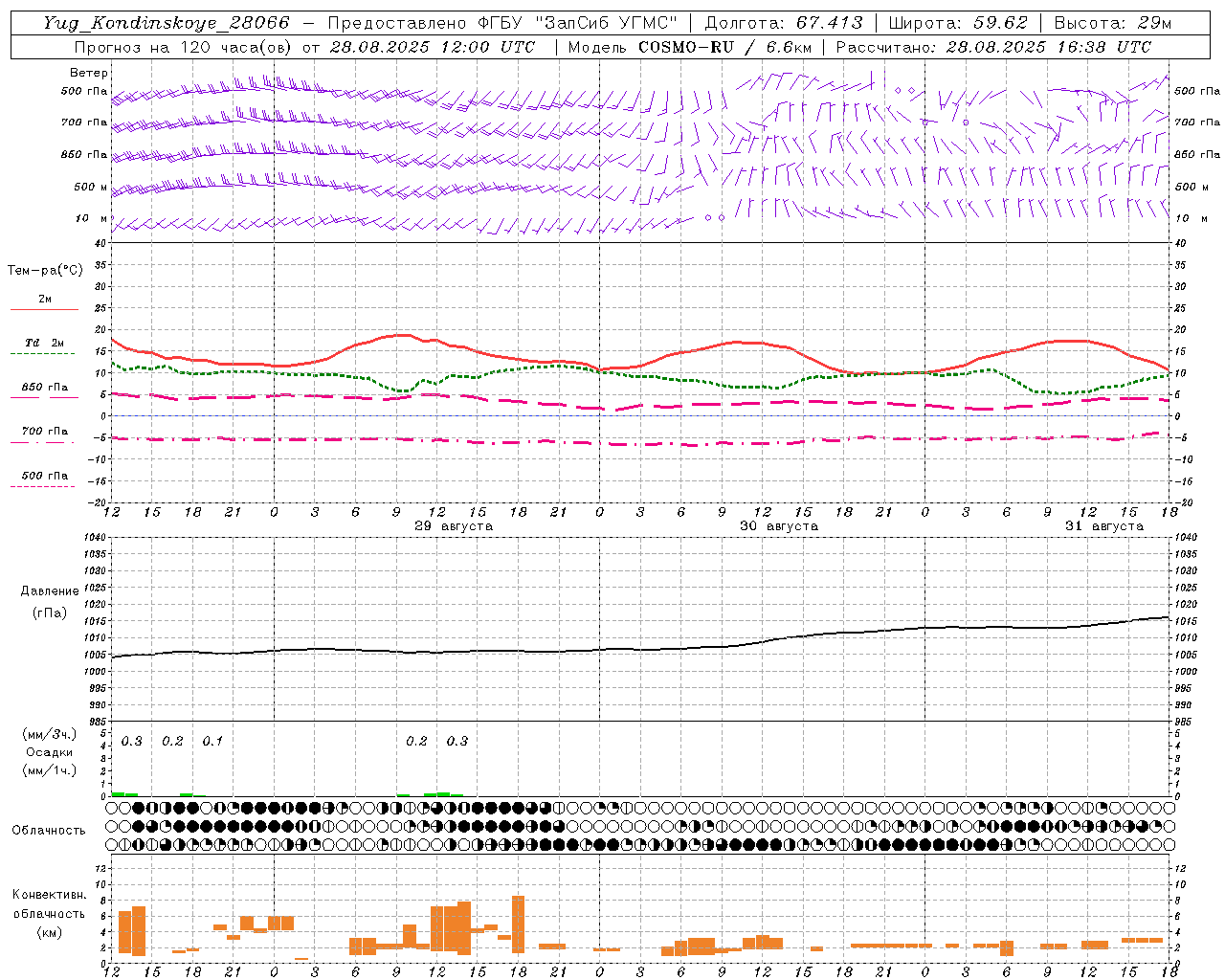Click the Долгота: 67.413 value
This screenshot has width=1225, height=980.
click(783, 23)
